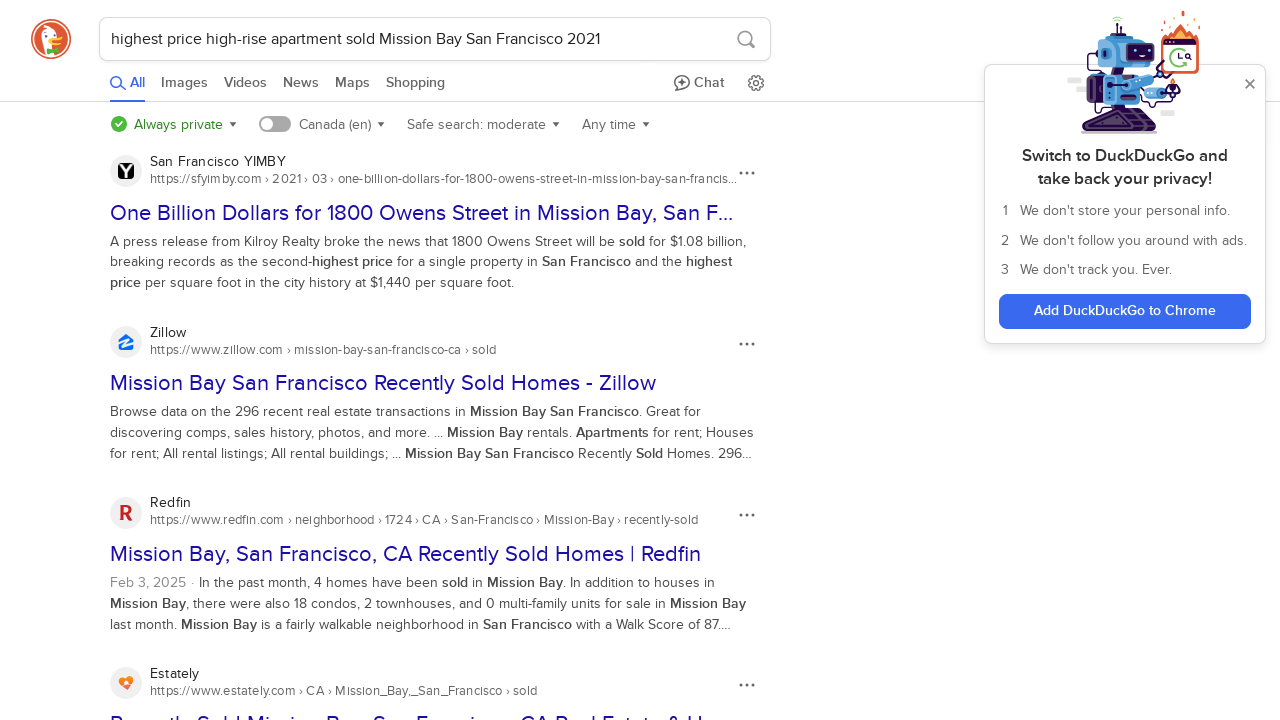The image size is (1280, 720).
Task: Select the All results tab
Action: coord(127,83)
